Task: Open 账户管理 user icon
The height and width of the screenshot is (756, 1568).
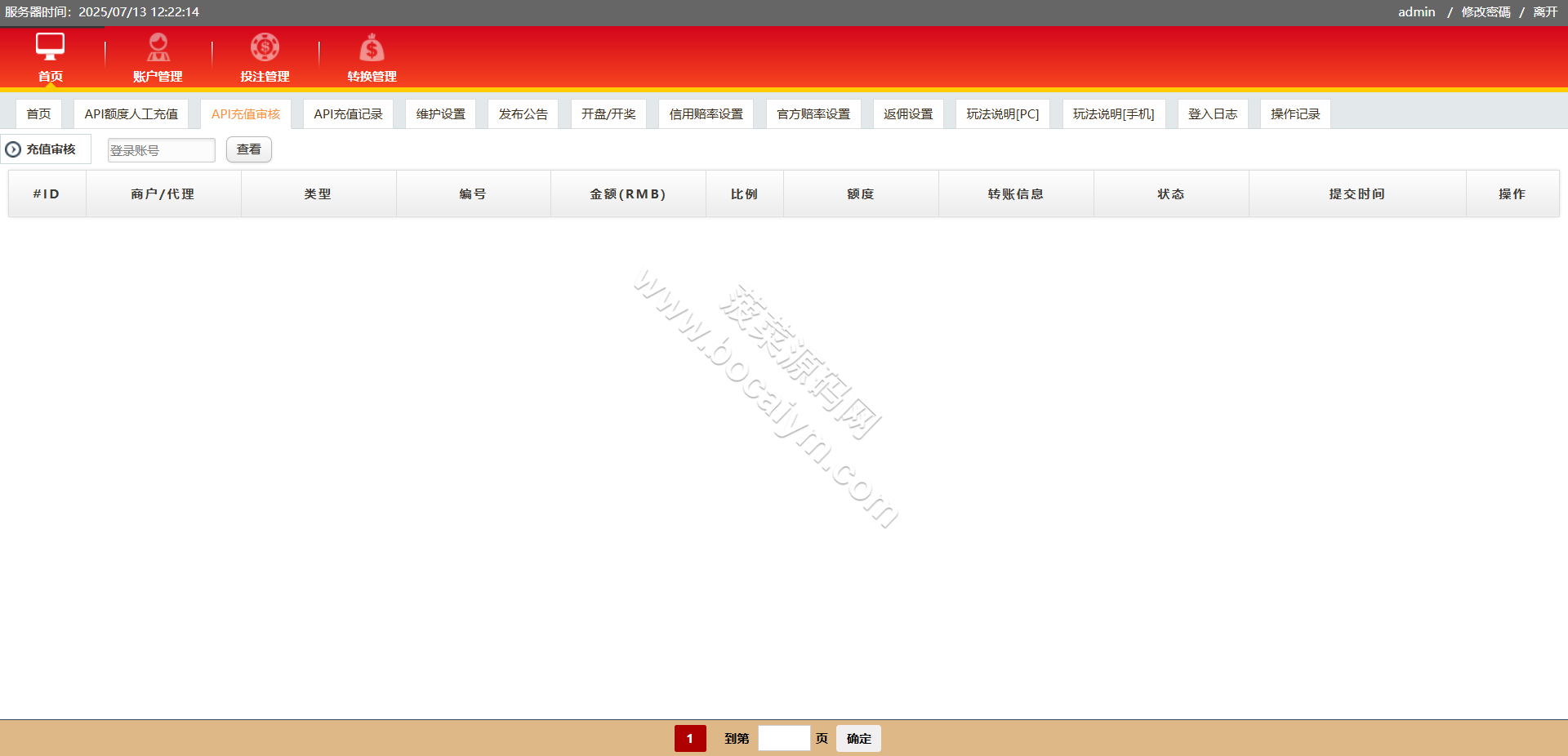Action: 158,47
